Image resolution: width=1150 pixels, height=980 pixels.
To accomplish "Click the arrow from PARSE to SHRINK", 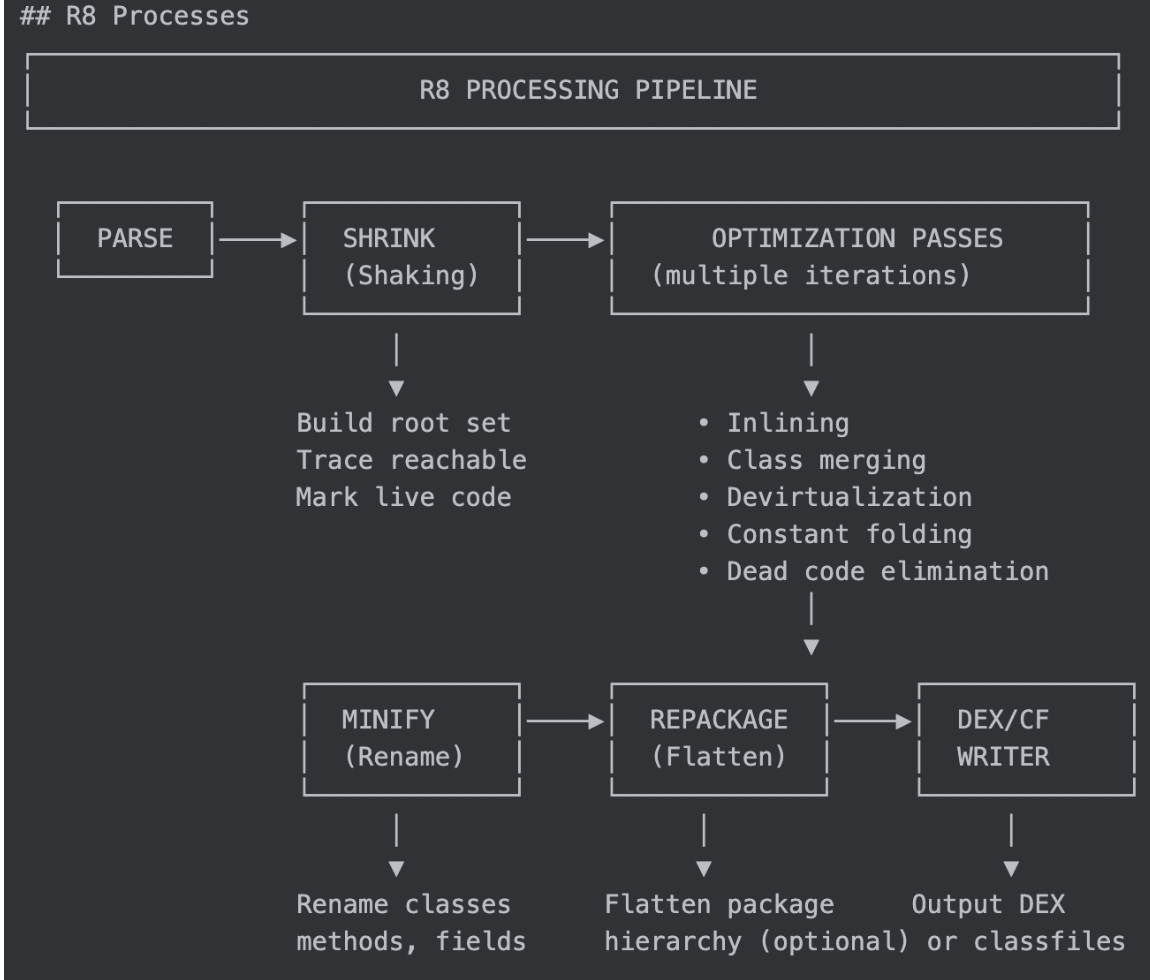I will point(258,240).
